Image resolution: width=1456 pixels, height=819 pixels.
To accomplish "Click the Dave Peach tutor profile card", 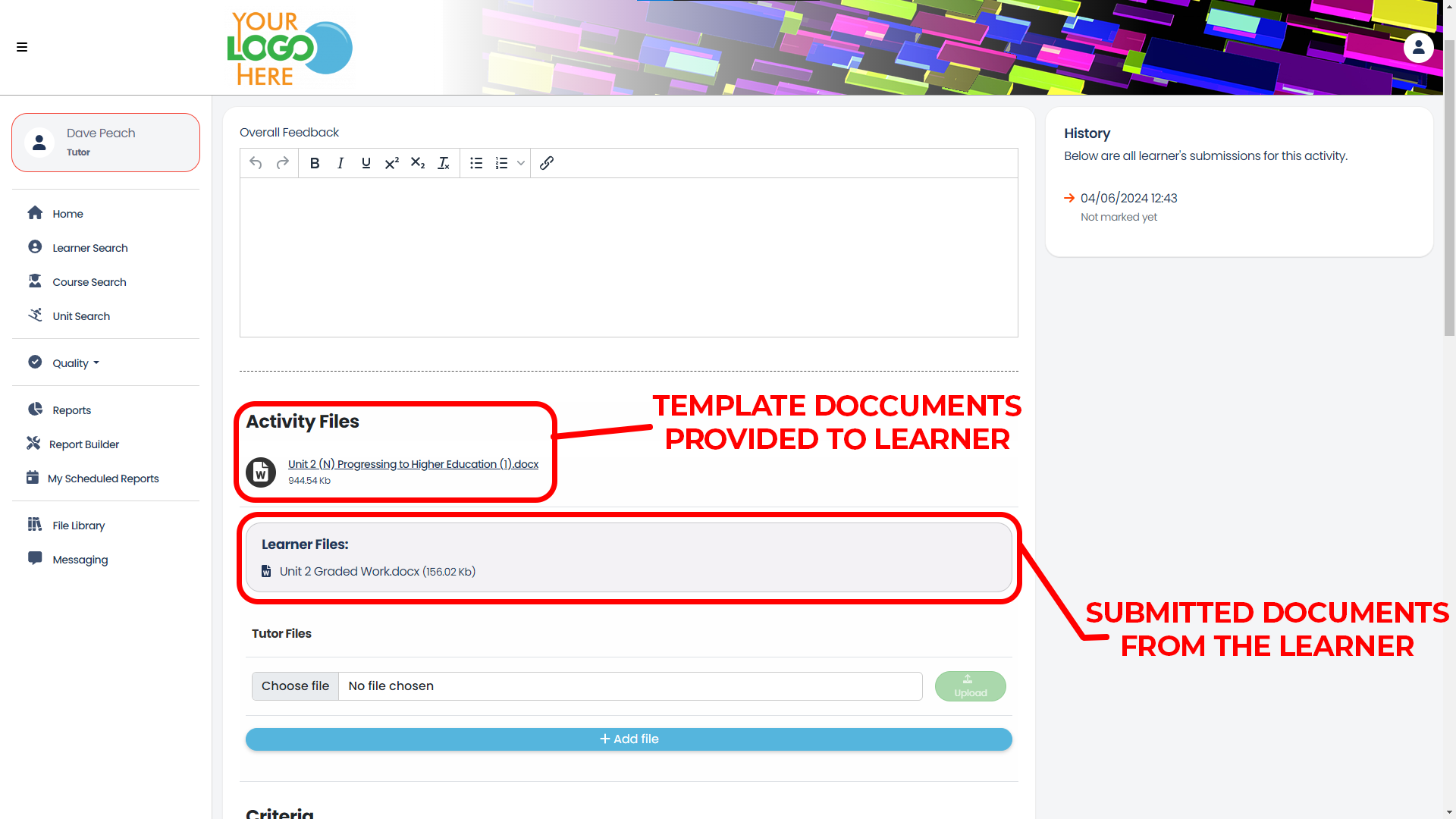I will (105, 143).
